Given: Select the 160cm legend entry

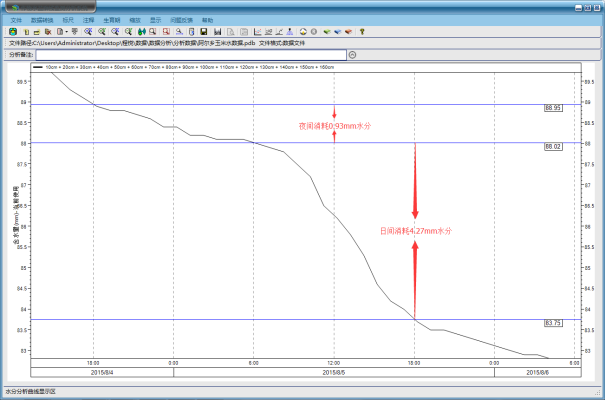Looking at the screenshot, I should (x=327, y=67).
